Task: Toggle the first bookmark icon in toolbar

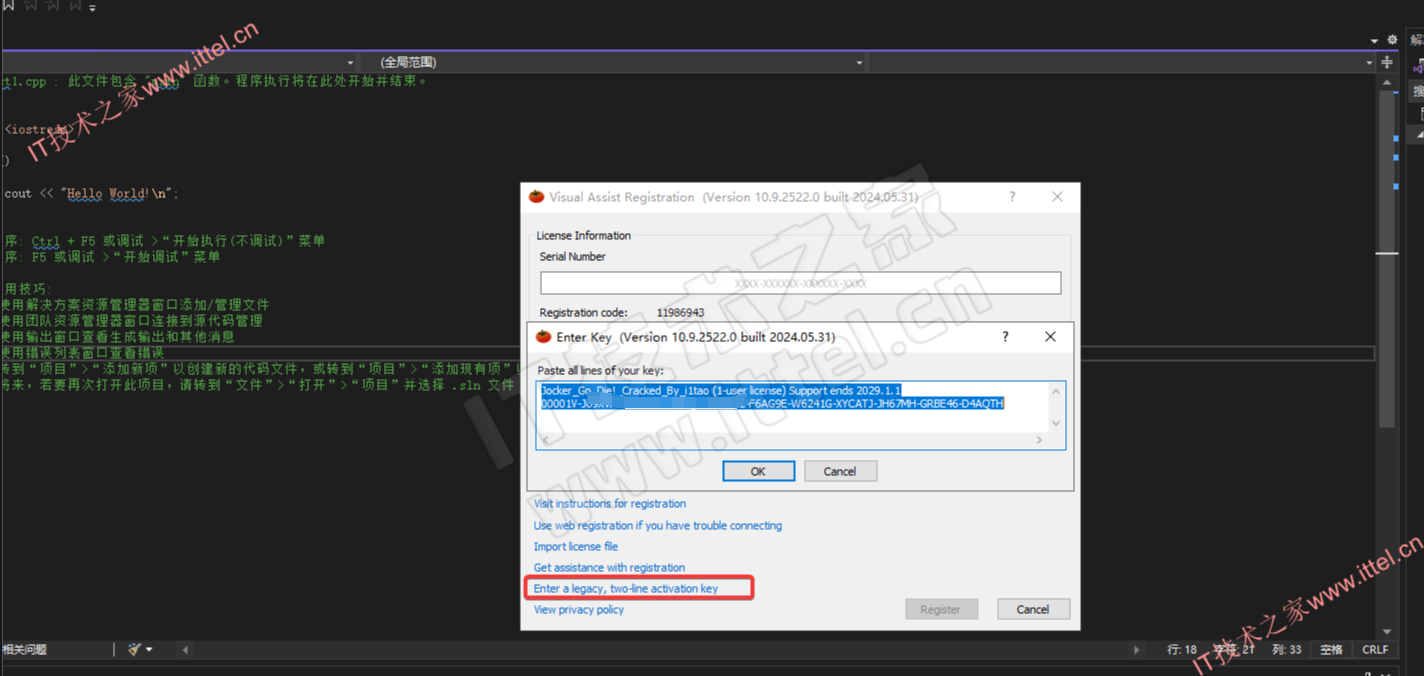Action: 10,5
